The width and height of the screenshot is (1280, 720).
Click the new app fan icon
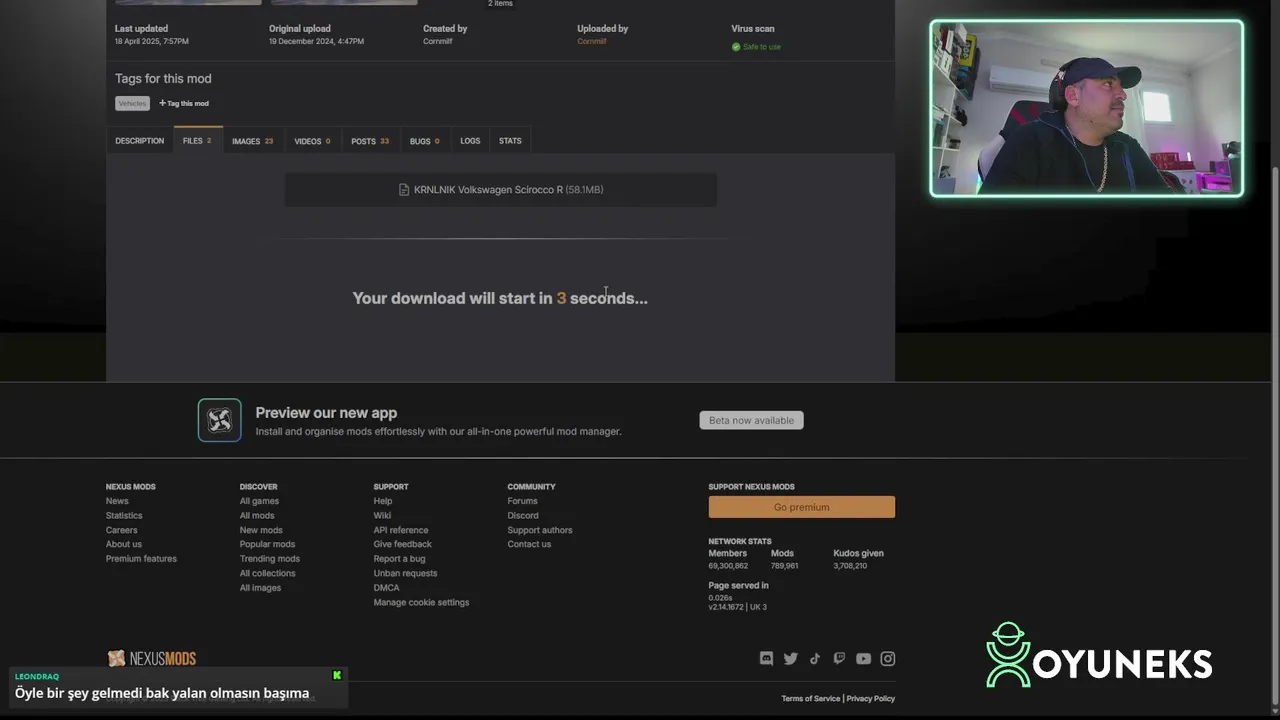pyautogui.click(x=219, y=420)
